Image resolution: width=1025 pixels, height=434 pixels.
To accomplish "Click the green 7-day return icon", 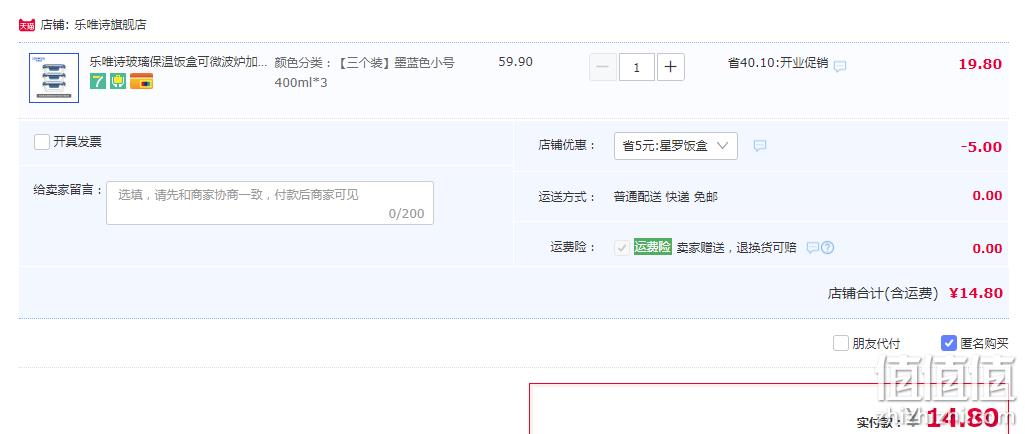I will pos(97,81).
